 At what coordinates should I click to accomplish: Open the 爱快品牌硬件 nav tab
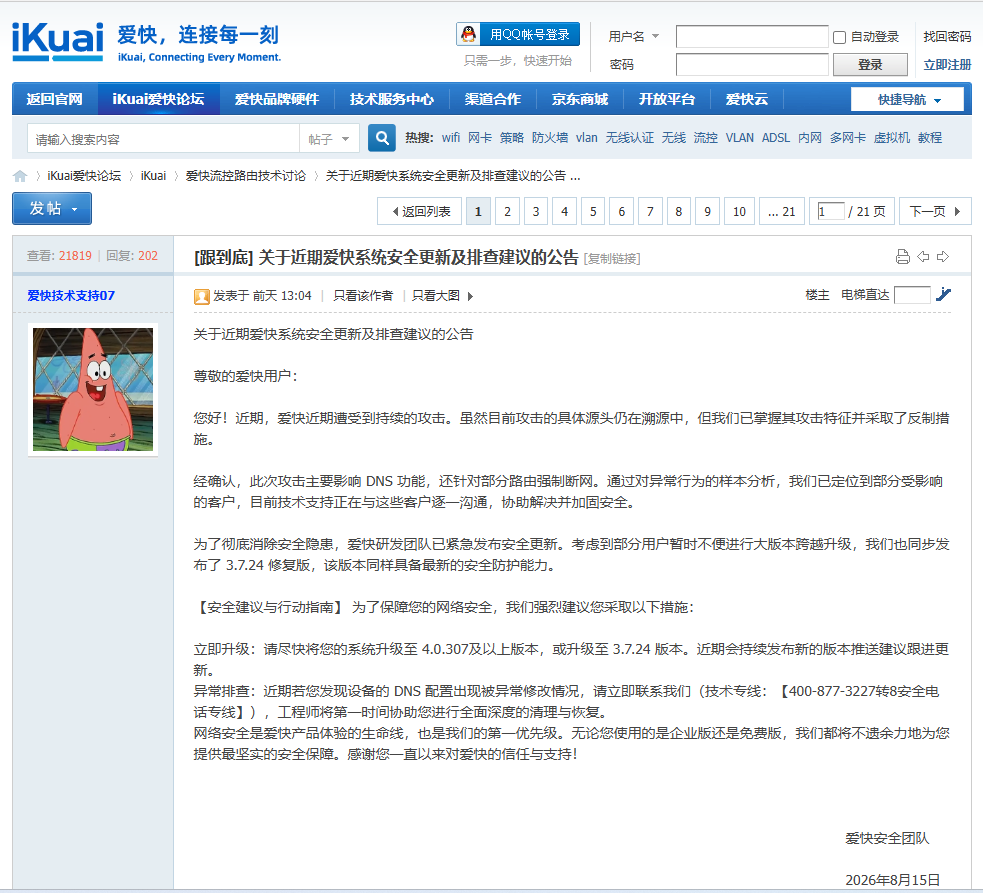[x=276, y=99]
